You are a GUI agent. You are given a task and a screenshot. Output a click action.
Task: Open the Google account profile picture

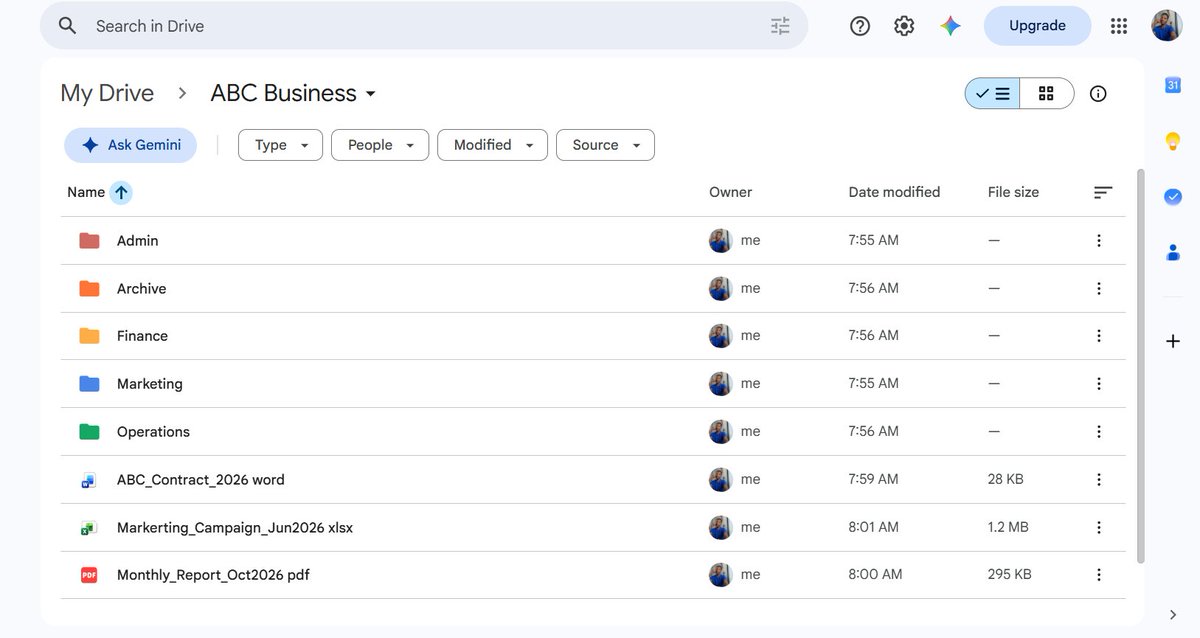(1167, 26)
